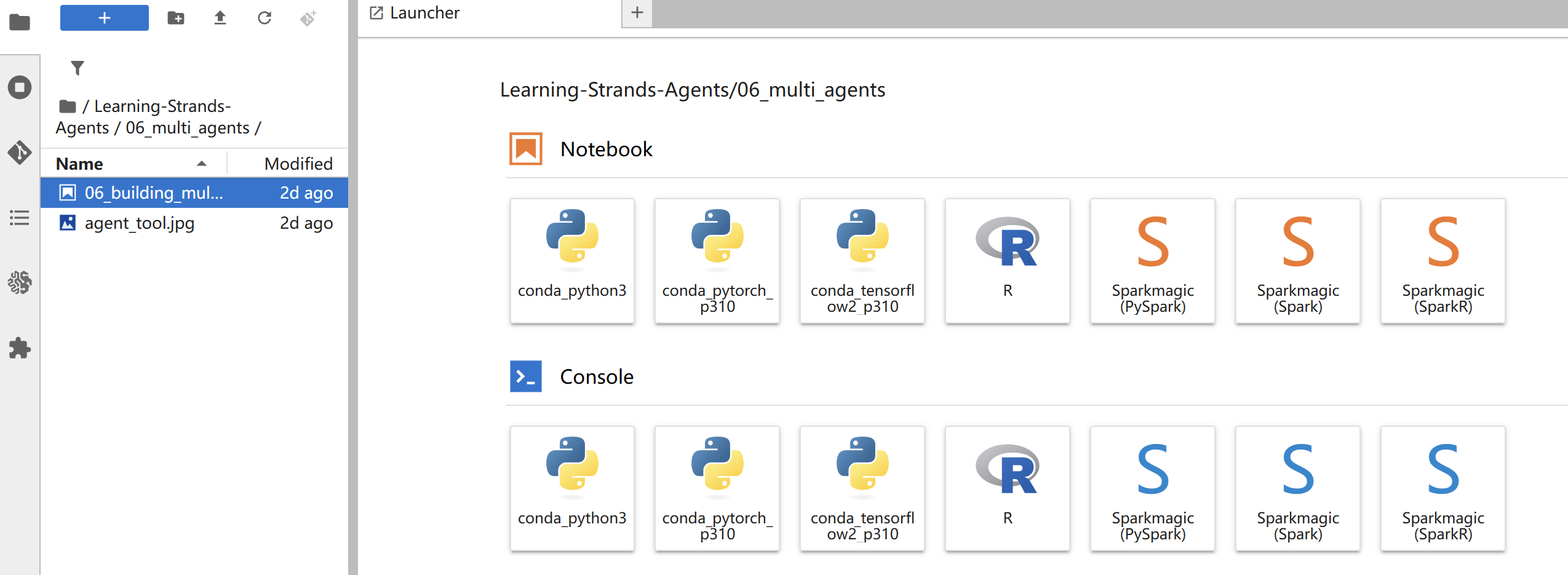
Task: Open the File Browser sidebar tab
Action: click(20, 23)
